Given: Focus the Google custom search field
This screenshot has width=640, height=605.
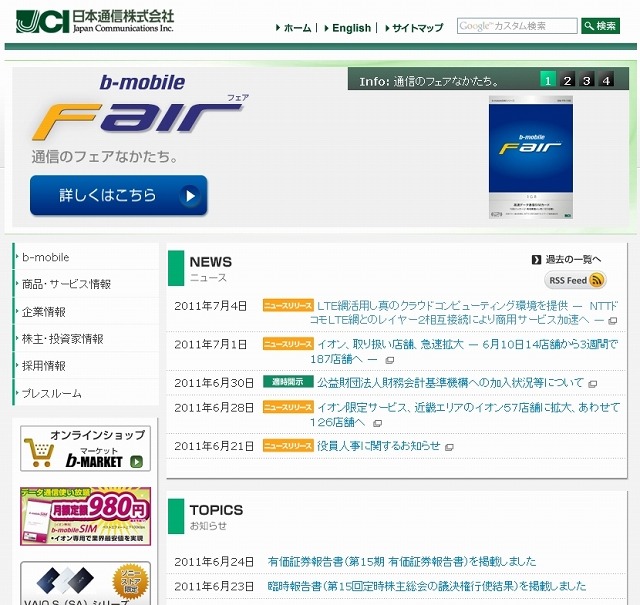Looking at the screenshot, I should coord(517,26).
